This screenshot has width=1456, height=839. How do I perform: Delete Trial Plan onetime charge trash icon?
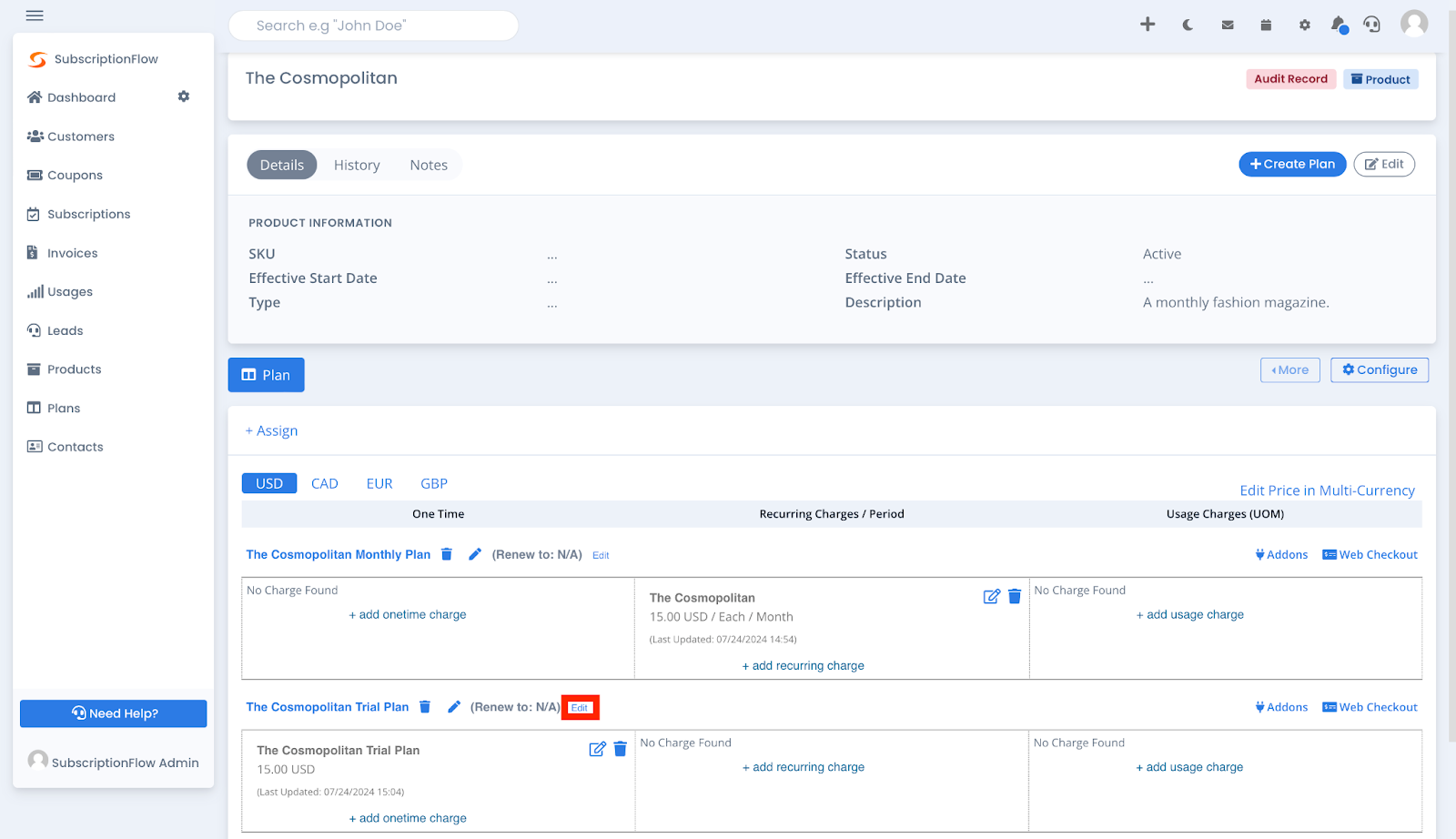point(621,749)
